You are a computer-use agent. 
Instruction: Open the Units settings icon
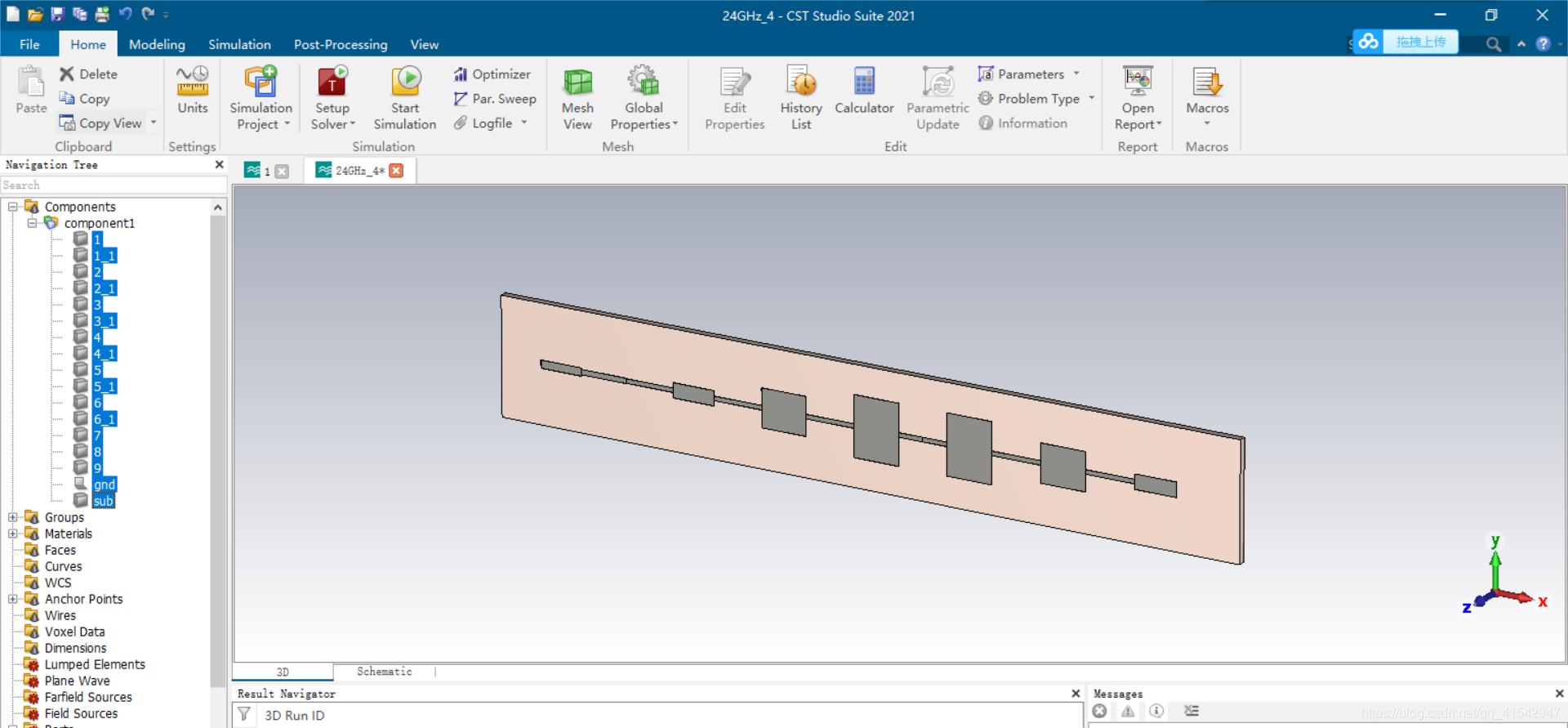(x=193, y=82)
